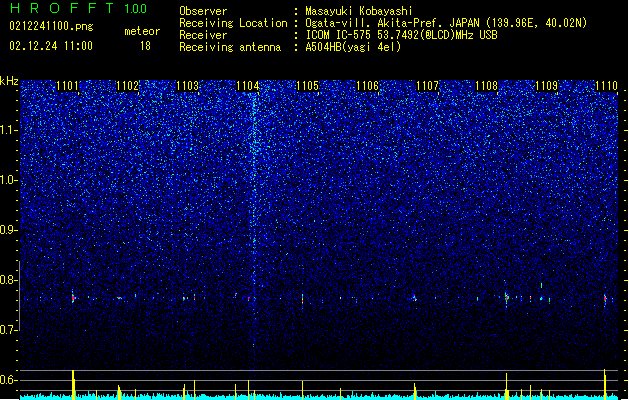The width and height of the screenshot is (629, 400).
Task: Click time marker 1101
Action: tap(67, 86)
